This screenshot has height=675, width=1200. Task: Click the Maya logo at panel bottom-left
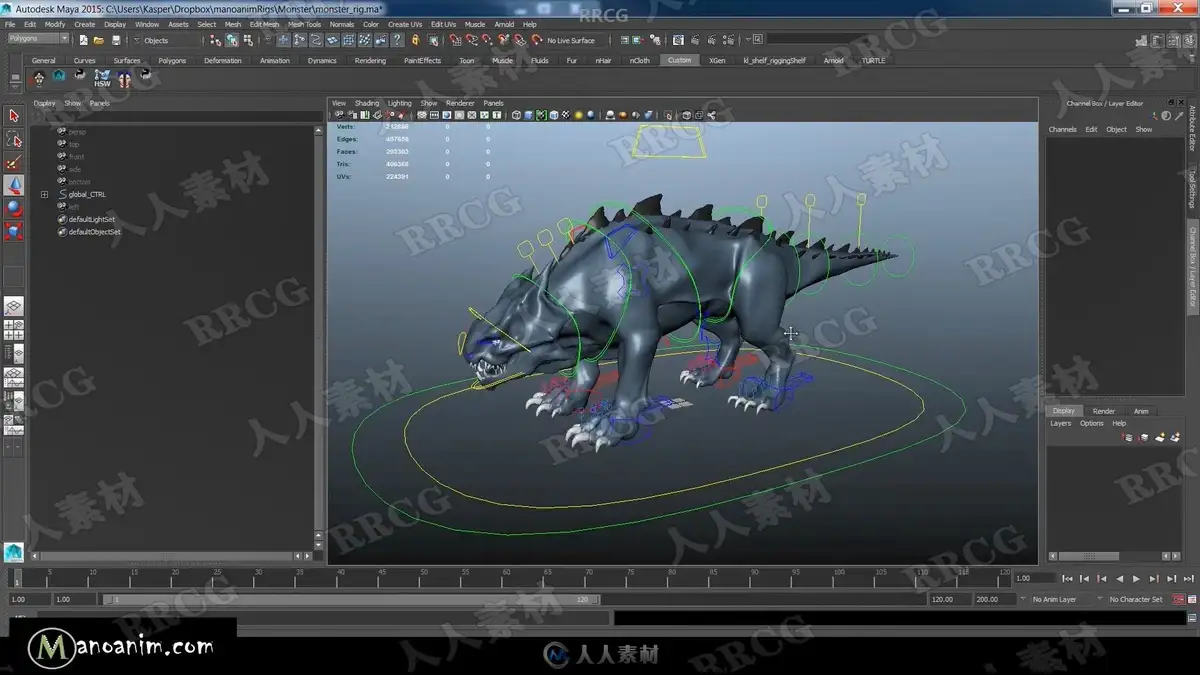click(x=13, y=552)
